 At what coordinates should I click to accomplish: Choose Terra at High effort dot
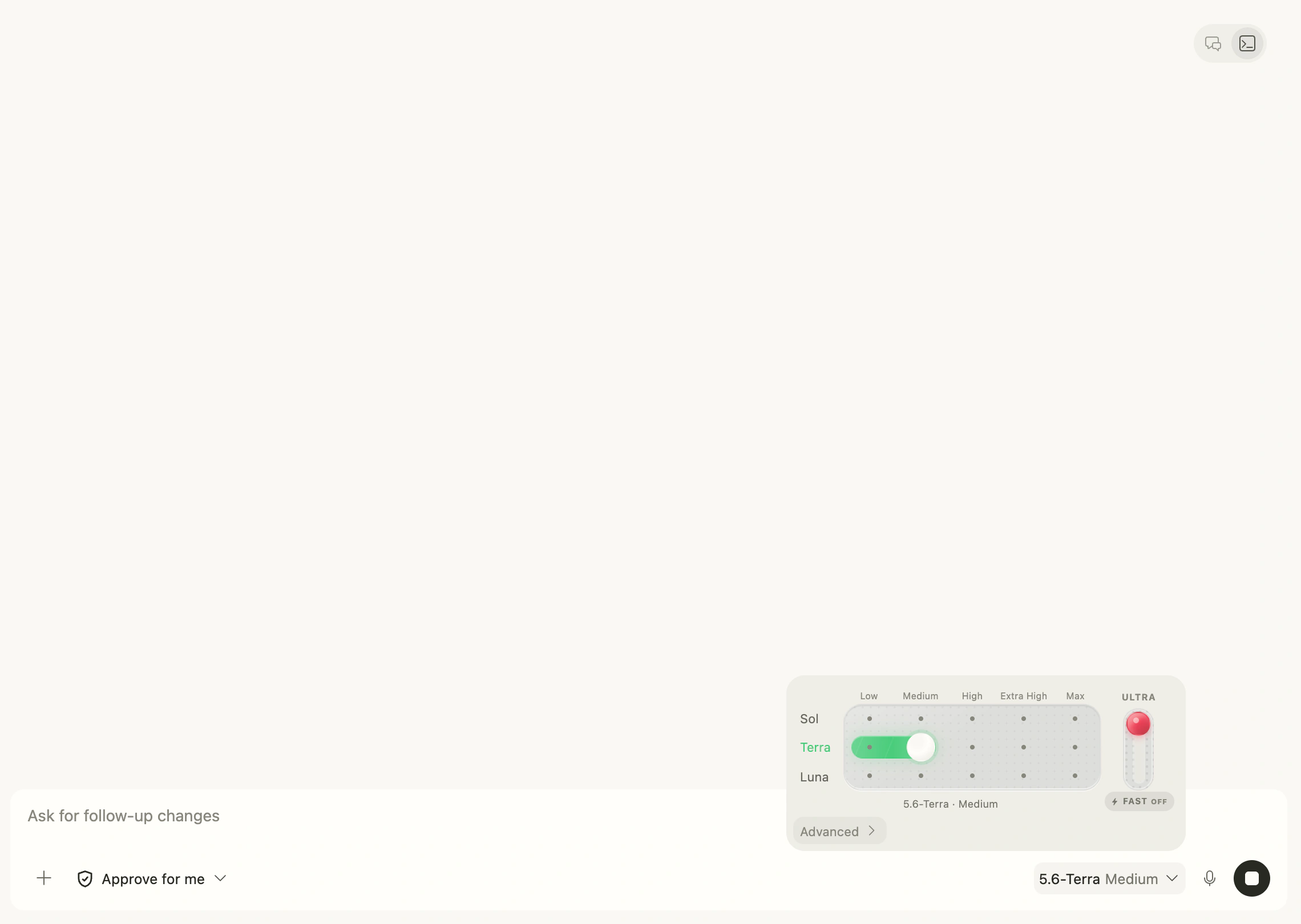pyautogui.click(x=972, y=747)
